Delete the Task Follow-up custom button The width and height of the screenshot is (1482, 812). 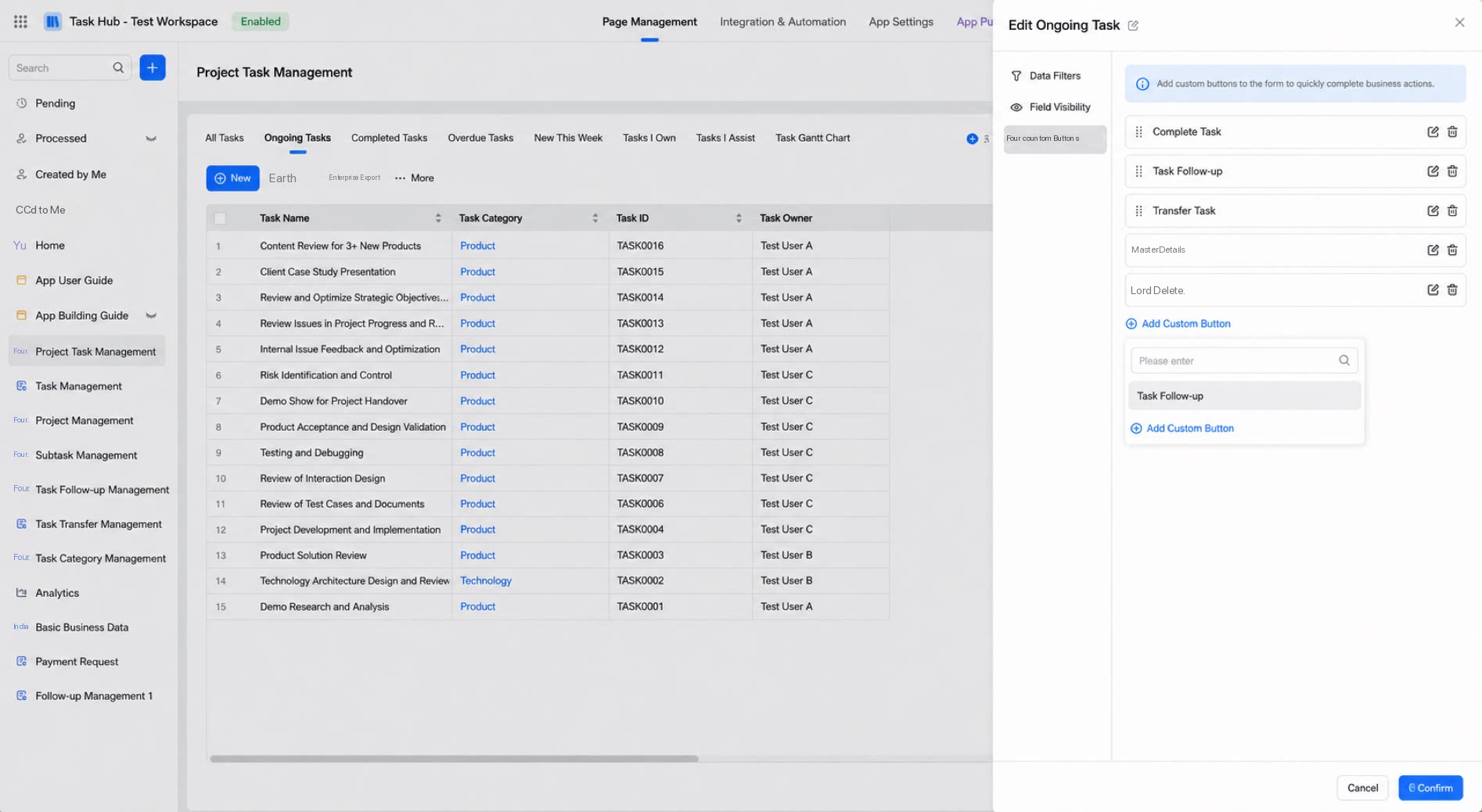click(x=1452, y=171)
